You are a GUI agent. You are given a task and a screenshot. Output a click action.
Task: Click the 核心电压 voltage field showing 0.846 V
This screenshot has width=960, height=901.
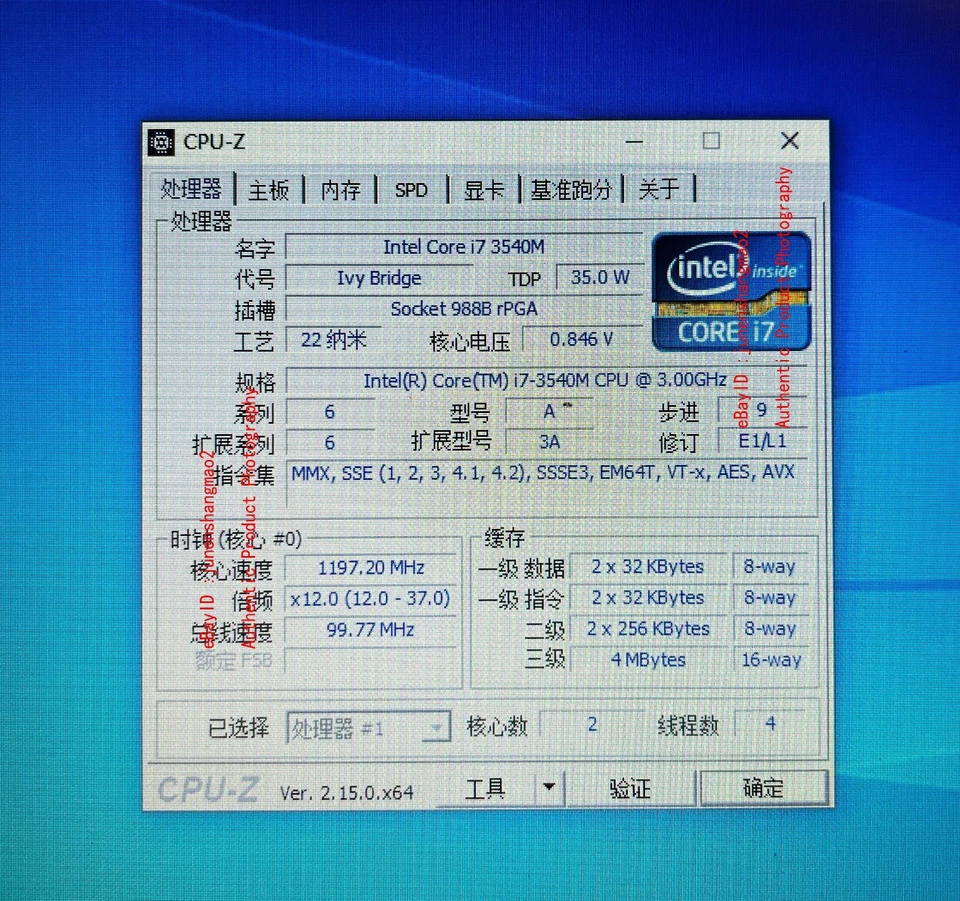[584, 339]
